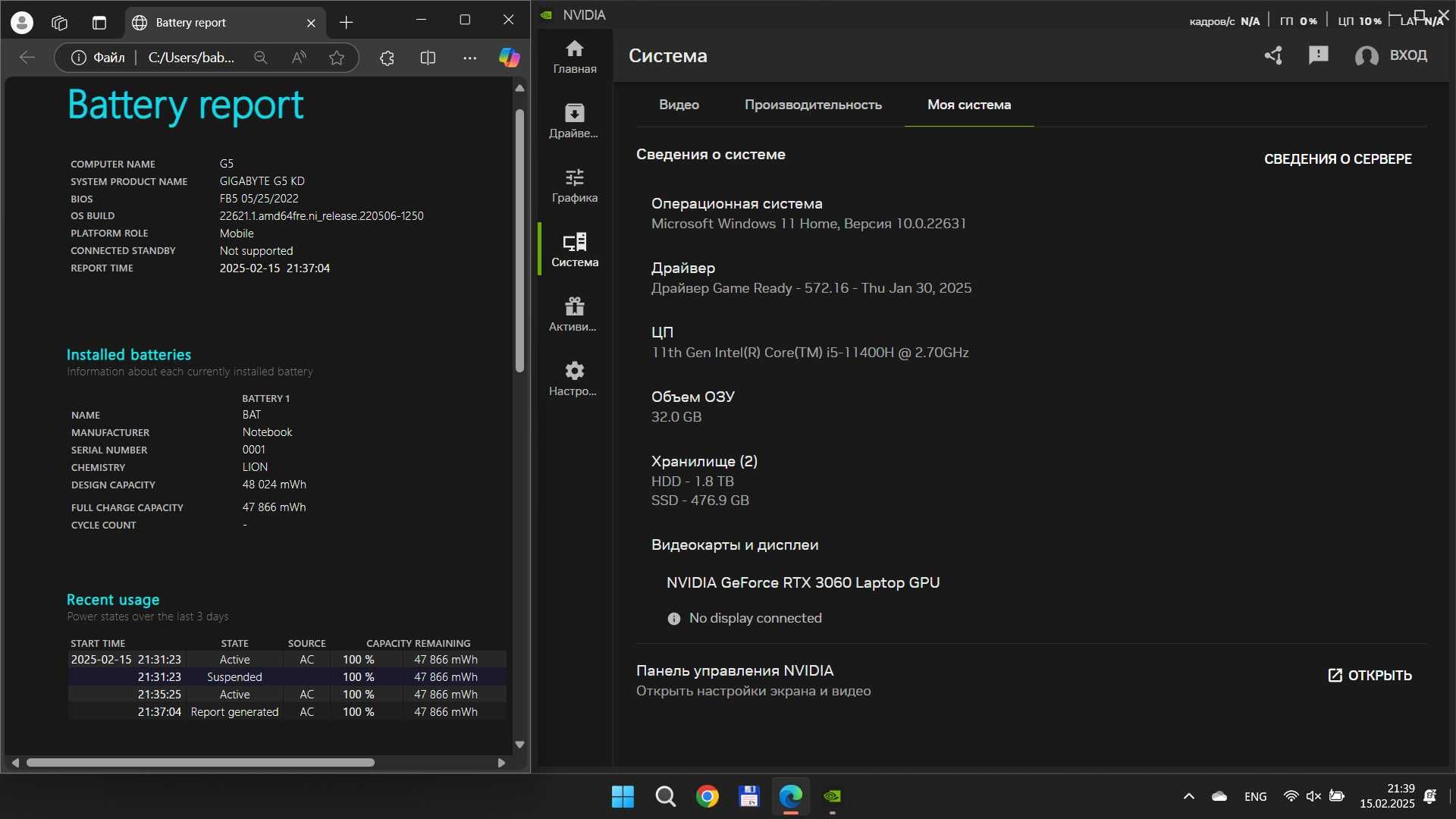Image resolution: width=1456 pixels, height=819 pixels.
Task: Switch to the Видео tab
Action: pos(679,105)
